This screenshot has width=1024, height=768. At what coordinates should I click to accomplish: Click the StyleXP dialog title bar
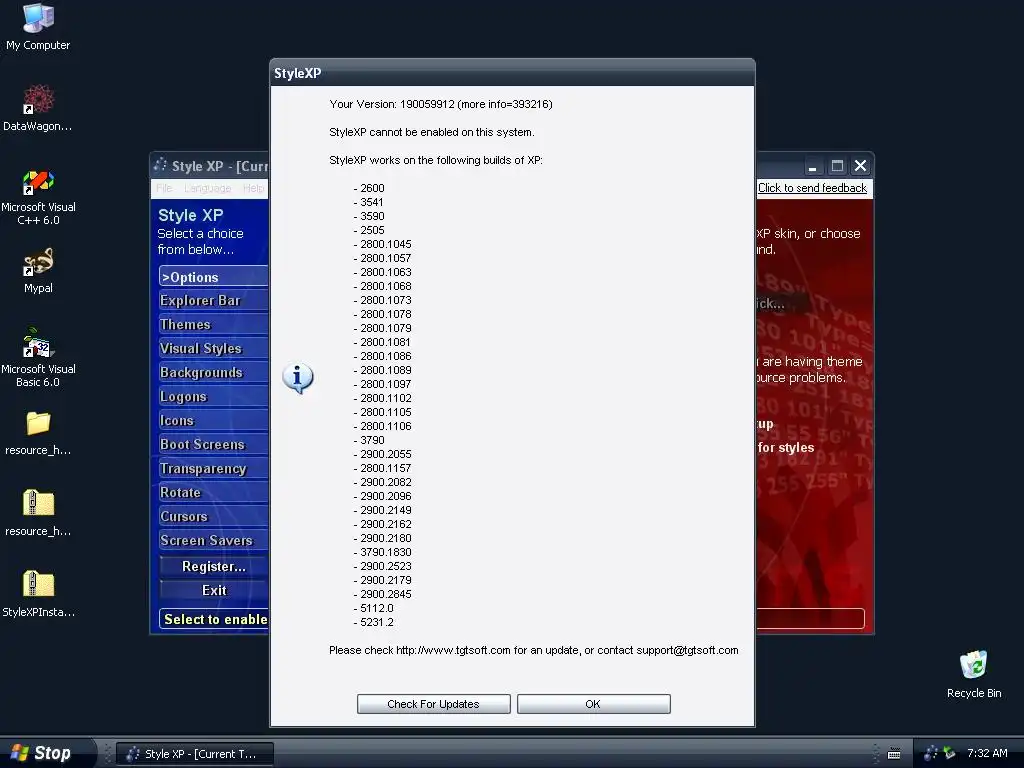pyautogui.click(x=513, y=73)
